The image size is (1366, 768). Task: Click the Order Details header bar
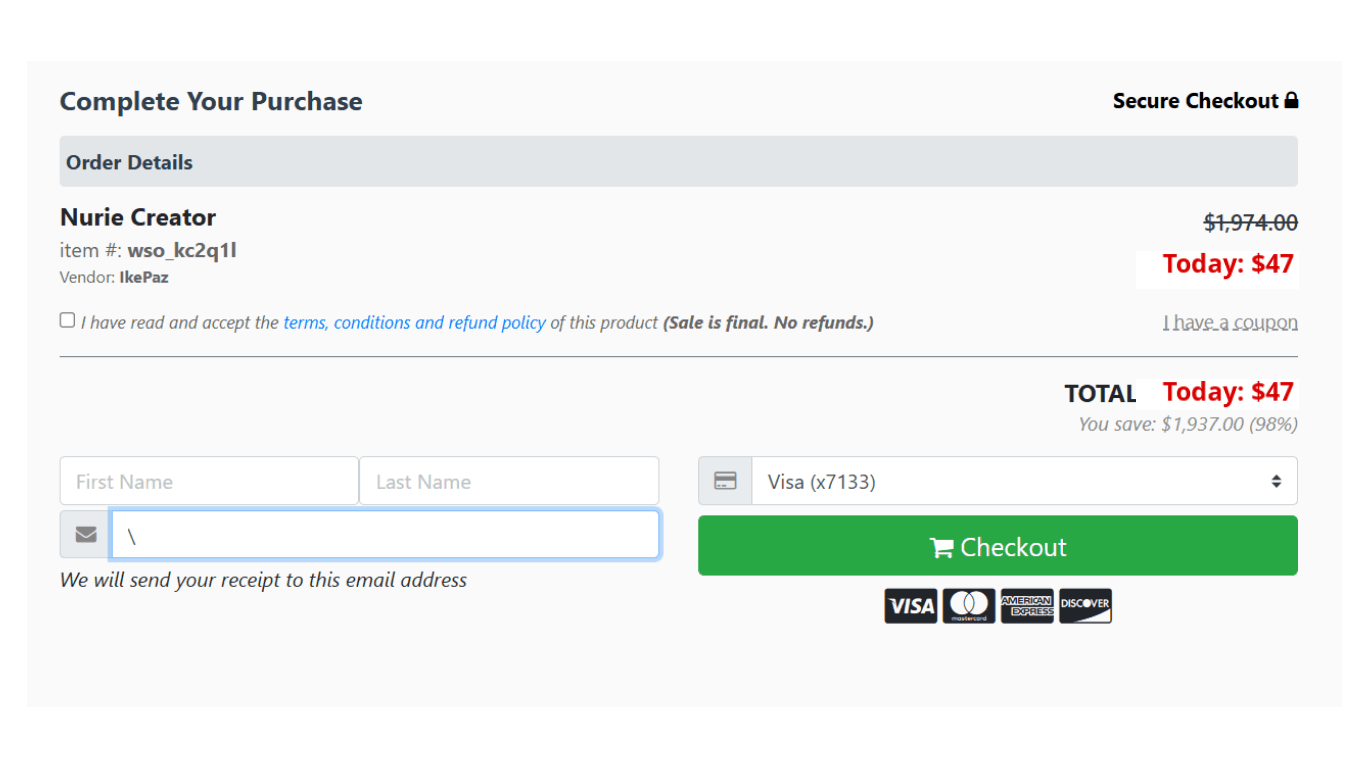(x=678, y=162)
